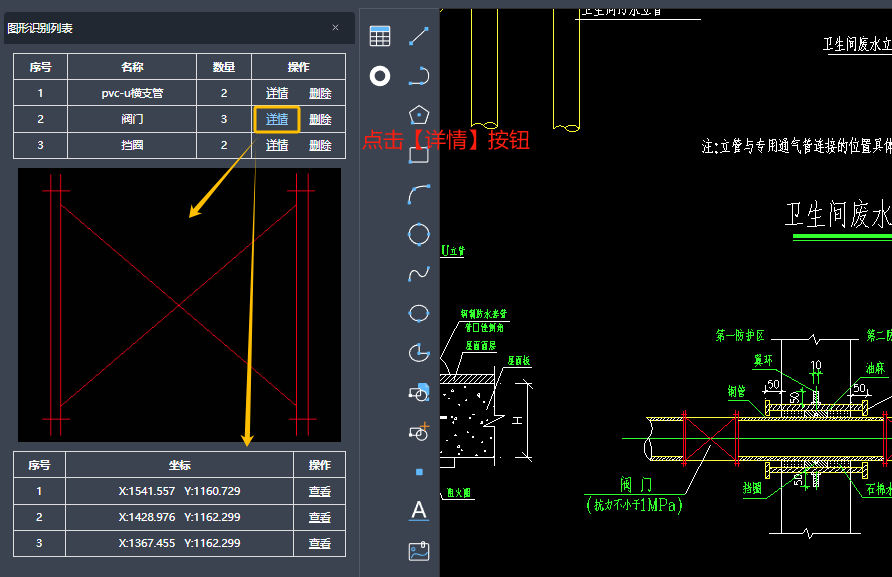The image size is (892, 577).
Task: Click 查看 for coordinate row 1
Action: (320, 492)
